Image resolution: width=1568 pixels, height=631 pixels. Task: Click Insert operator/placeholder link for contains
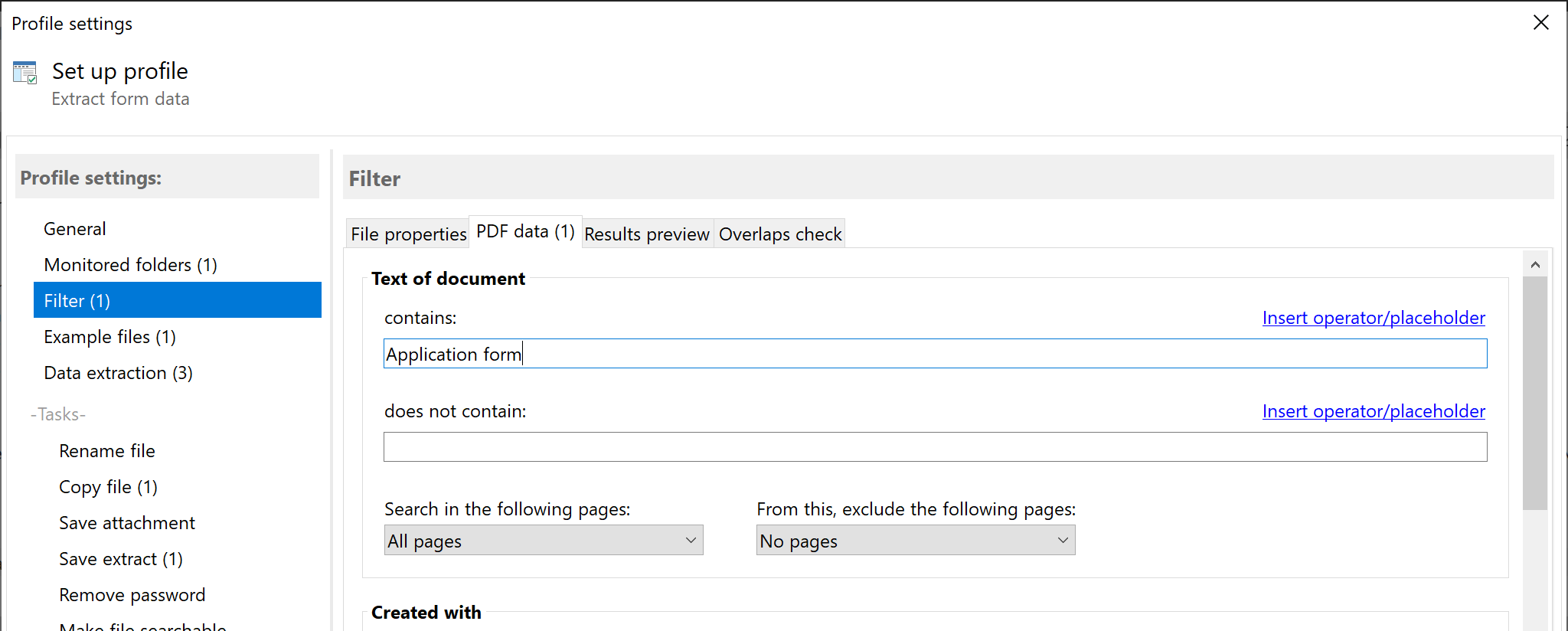click(x=1374, y=318)
